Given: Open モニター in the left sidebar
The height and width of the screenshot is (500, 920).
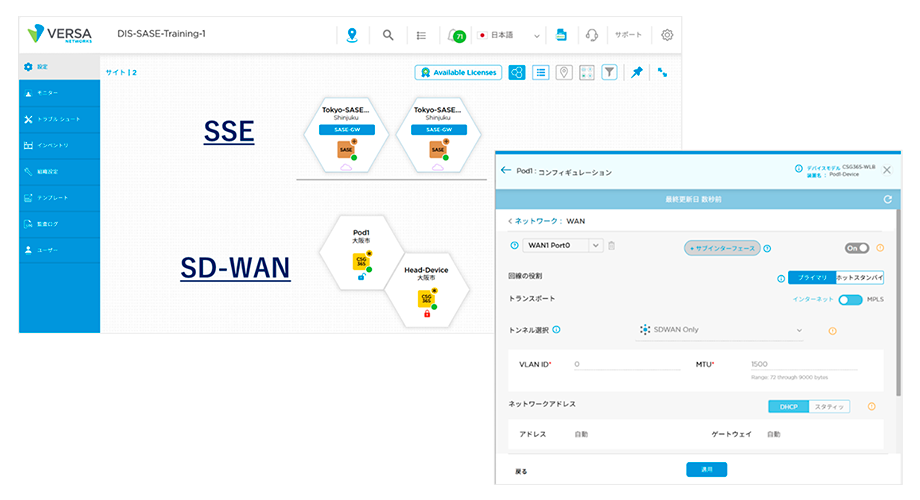Looking at the screenshot, I should [59, 93].
